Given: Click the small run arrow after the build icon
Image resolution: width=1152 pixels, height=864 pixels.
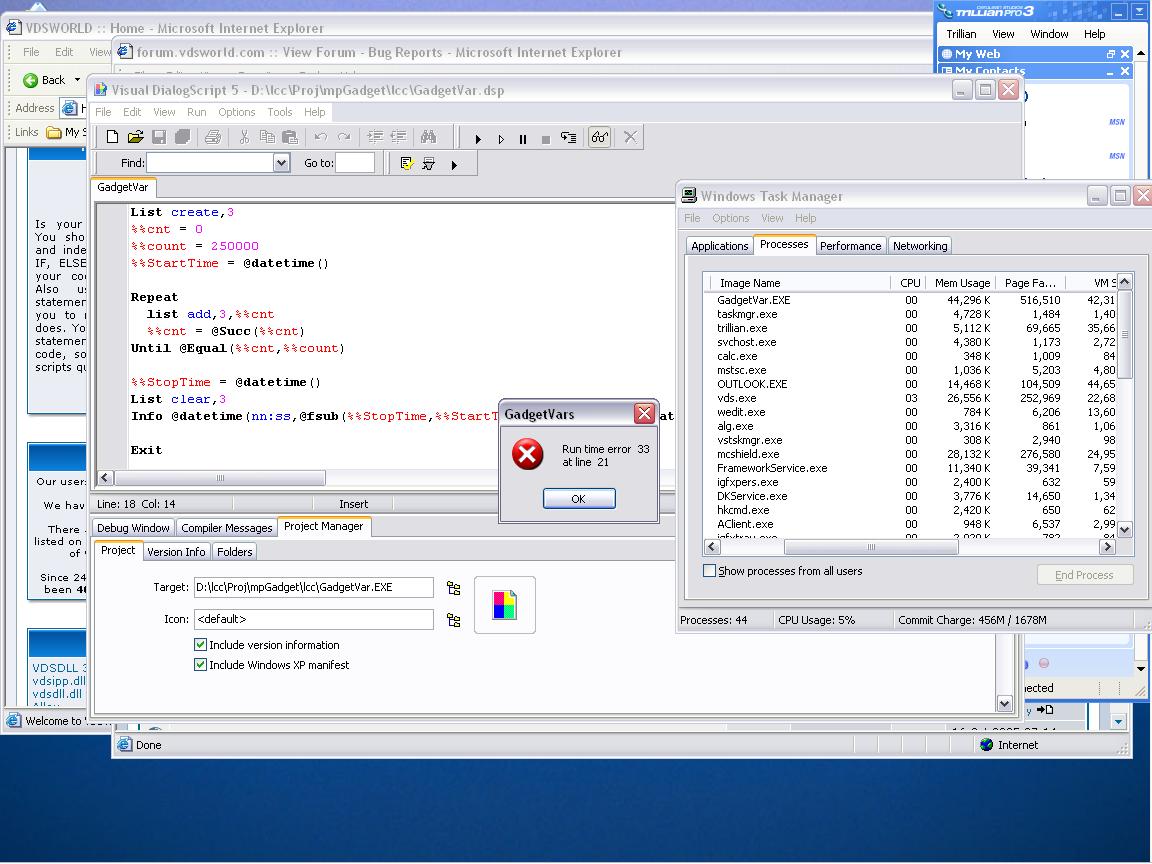Looking at the screenshot, I should (x=454, y=165).
